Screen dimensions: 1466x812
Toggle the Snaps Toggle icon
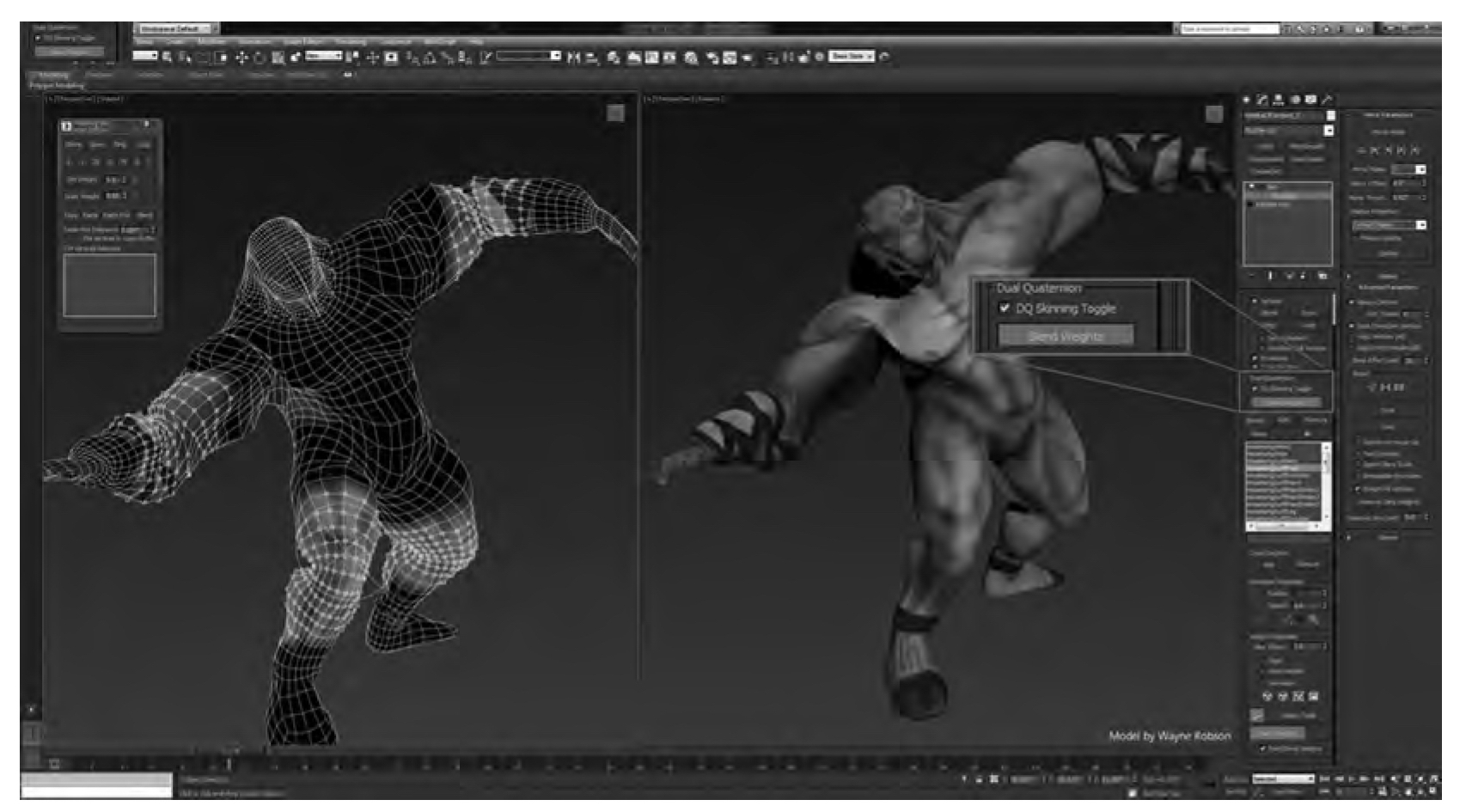[414, 58]
